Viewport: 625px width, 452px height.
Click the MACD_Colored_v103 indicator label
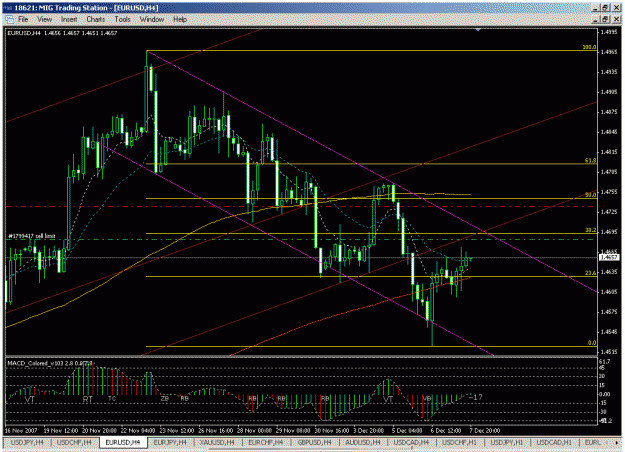pyautogui.click(x=50, y=363)
